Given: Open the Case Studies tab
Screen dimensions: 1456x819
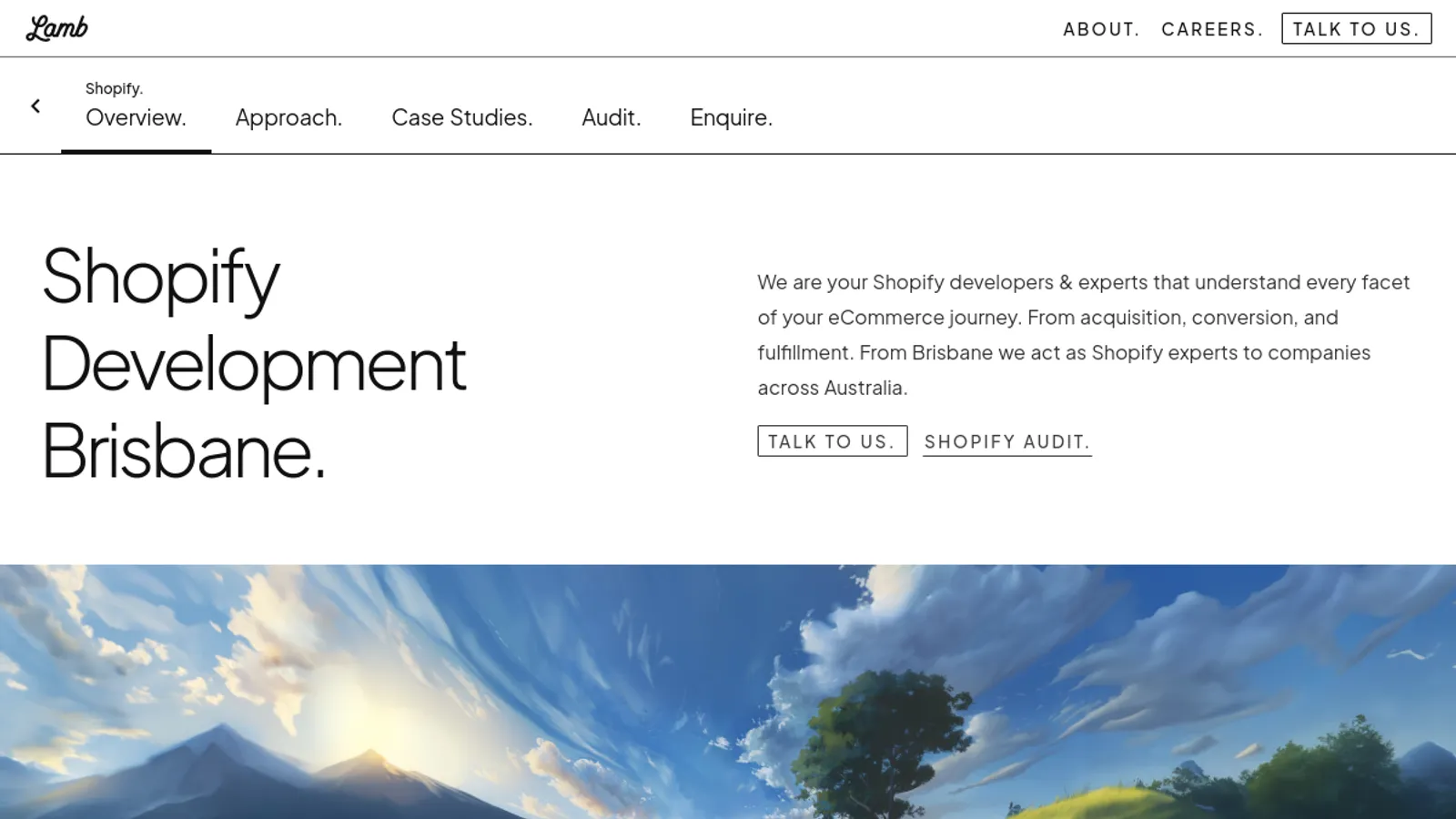Looking at the screenshot, I should 462,117.
